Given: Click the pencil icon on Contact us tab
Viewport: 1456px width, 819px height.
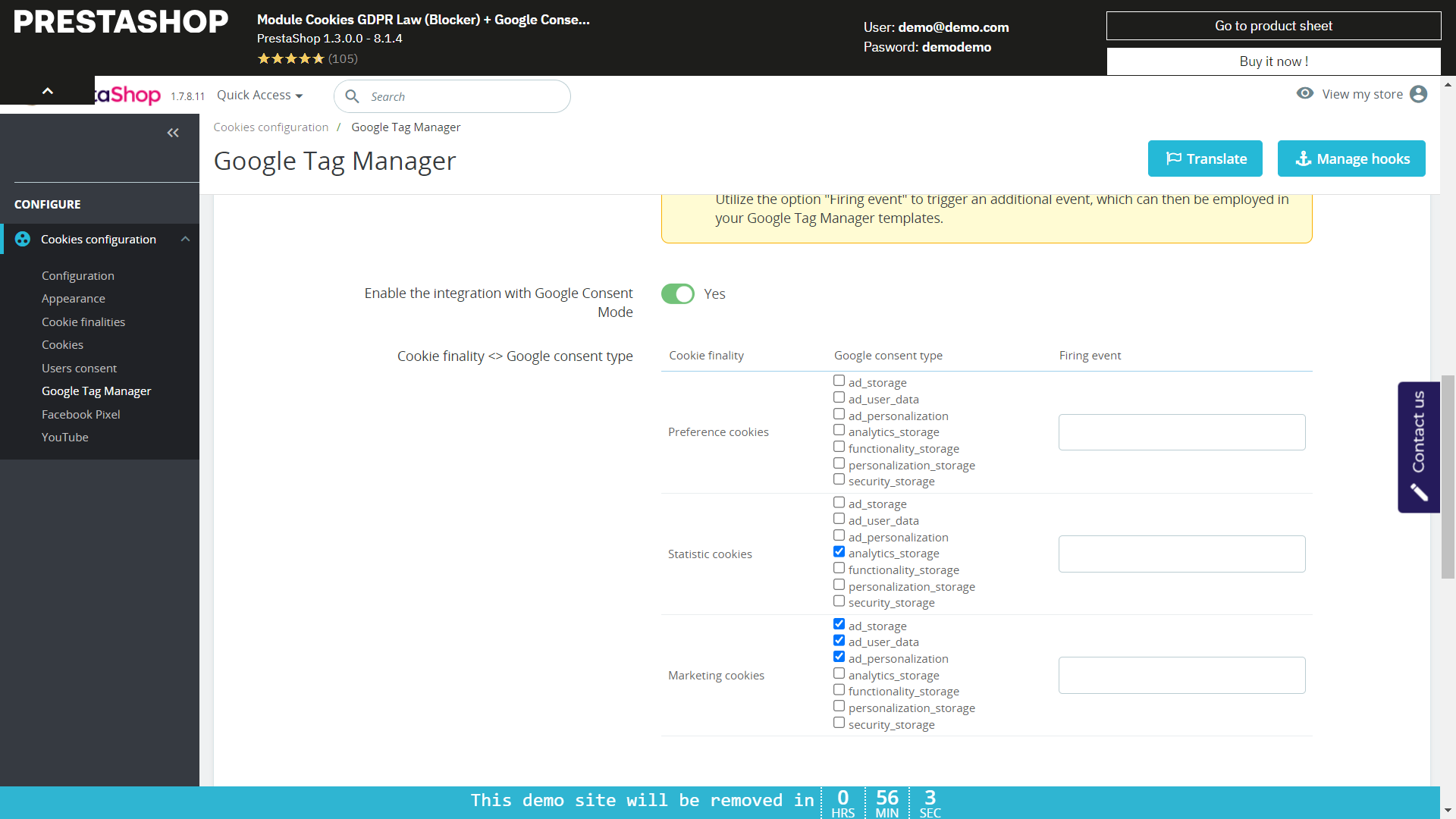Looking at the screenshot, I should [1419, 493].
